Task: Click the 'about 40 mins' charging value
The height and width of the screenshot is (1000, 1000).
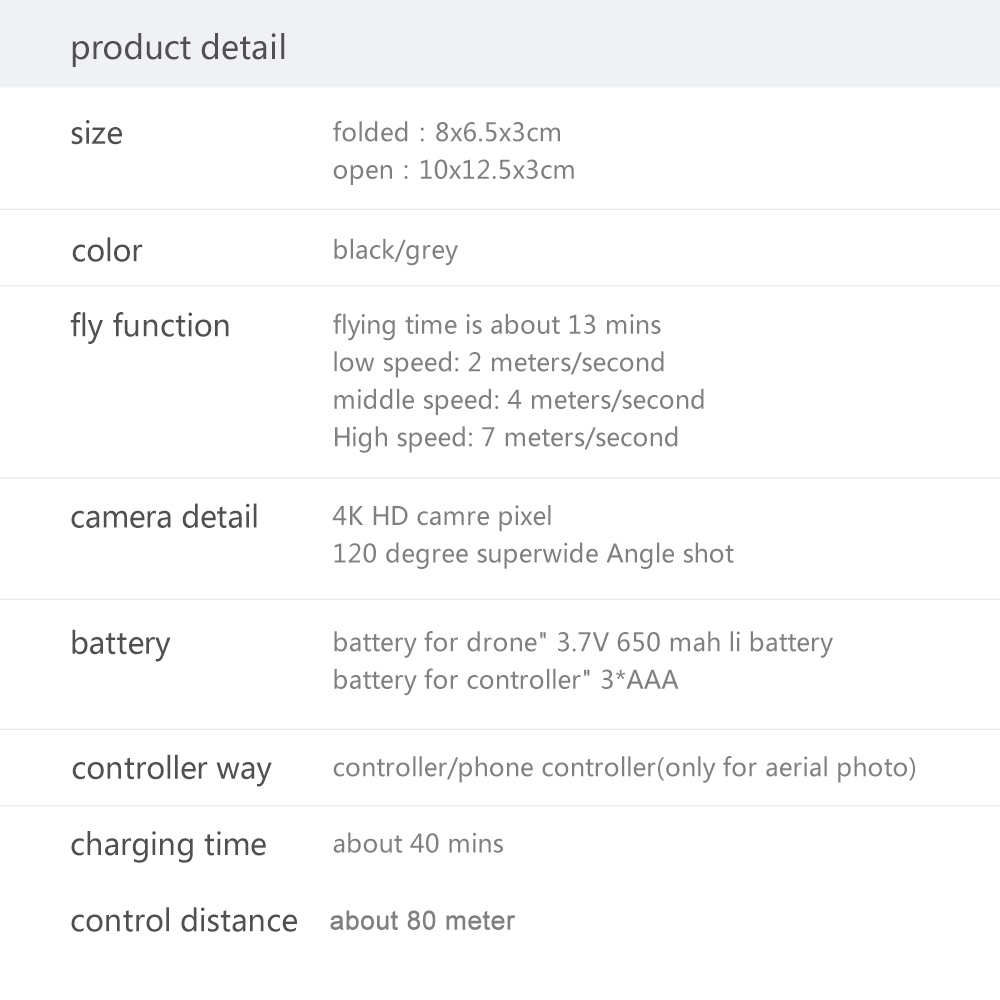Action: click(418, 844)
